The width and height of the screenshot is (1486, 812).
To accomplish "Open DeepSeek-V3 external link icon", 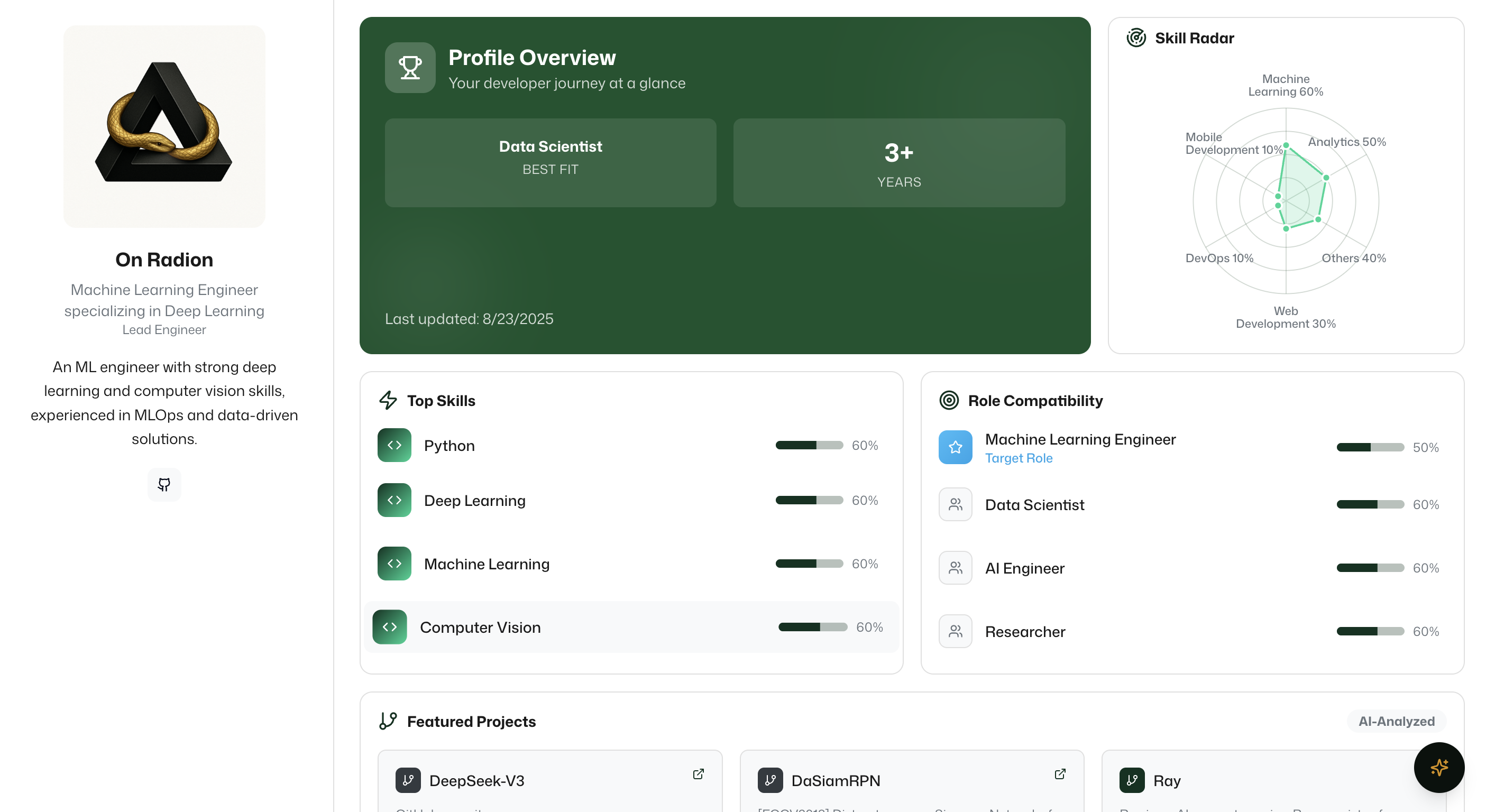I will coord(698,774).
